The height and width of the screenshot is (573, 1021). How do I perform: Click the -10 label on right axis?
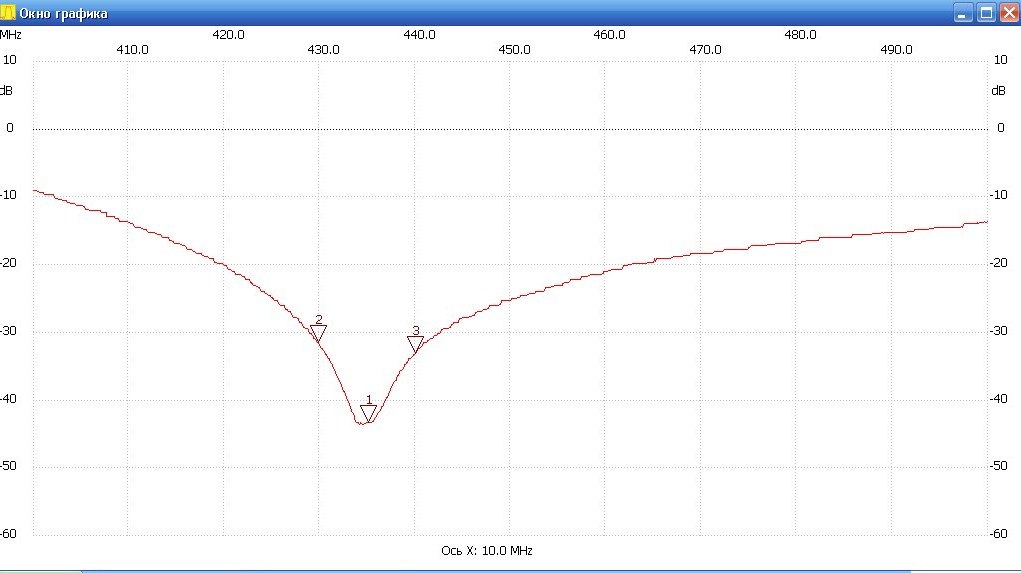(x=997, y=195)
